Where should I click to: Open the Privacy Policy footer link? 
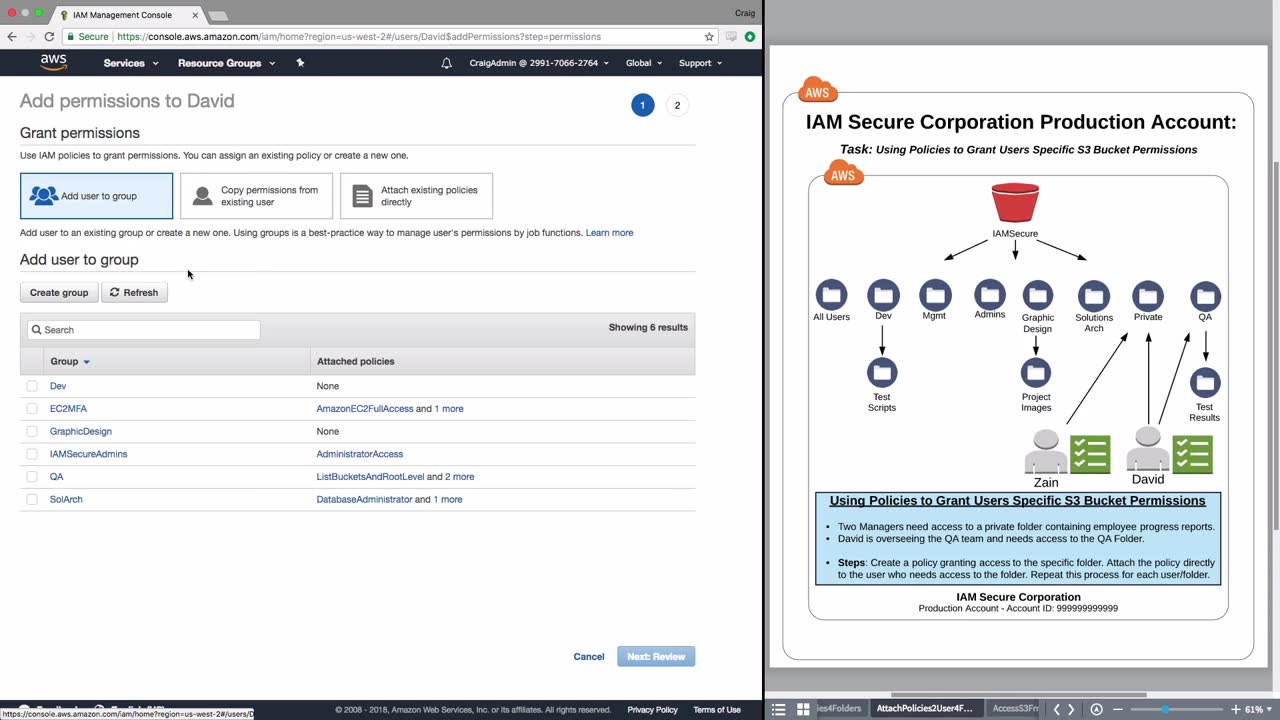(653, 710)
